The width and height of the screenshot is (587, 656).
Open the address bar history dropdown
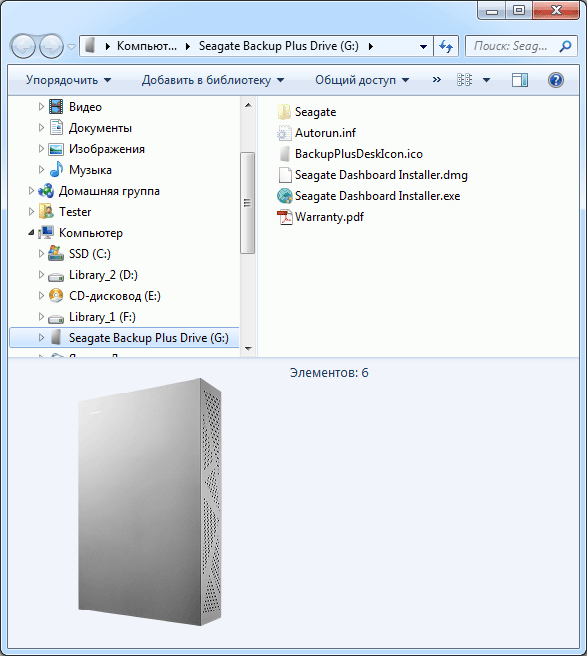423,46
